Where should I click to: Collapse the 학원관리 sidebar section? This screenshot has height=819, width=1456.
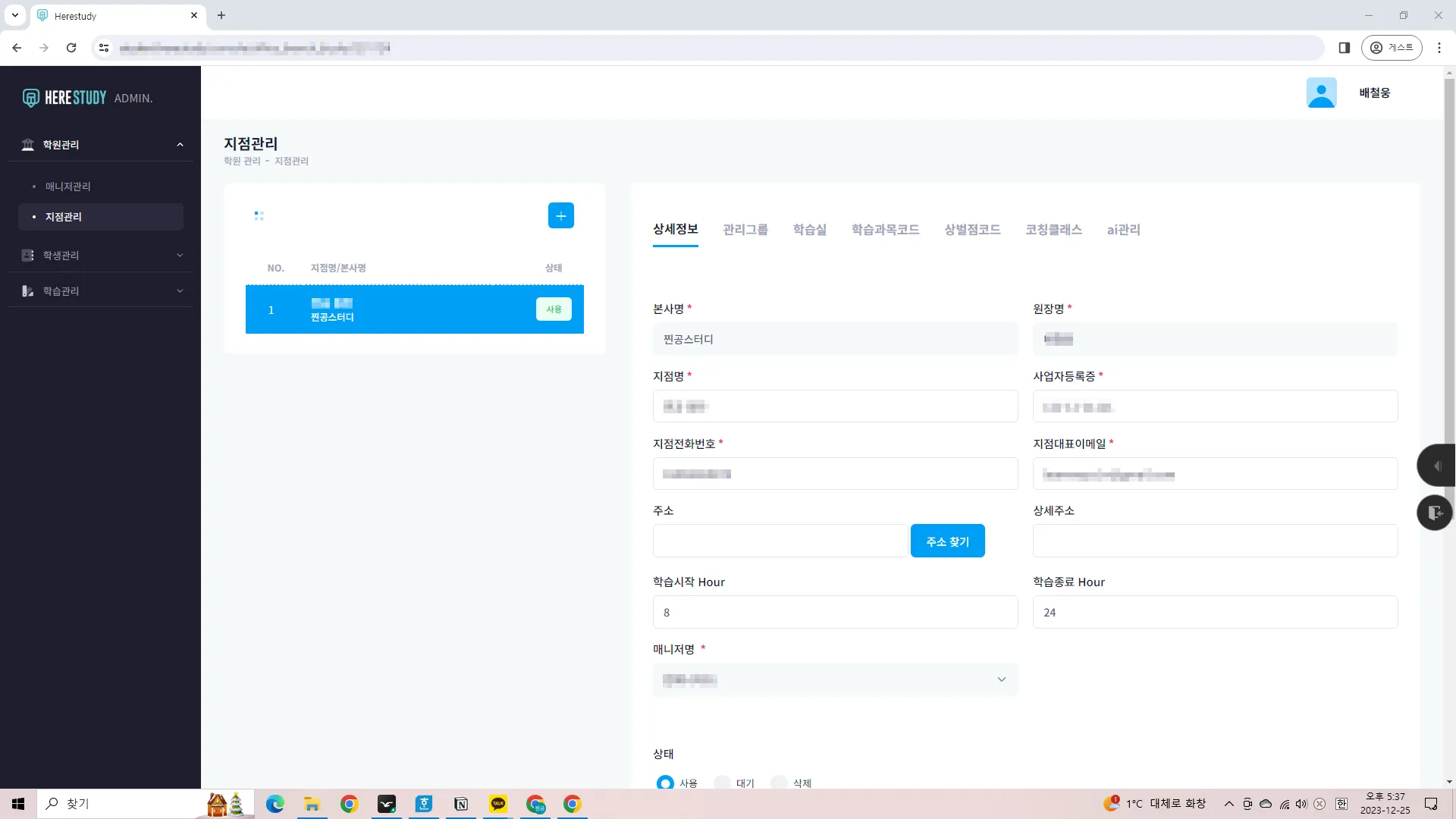[180, 145]
